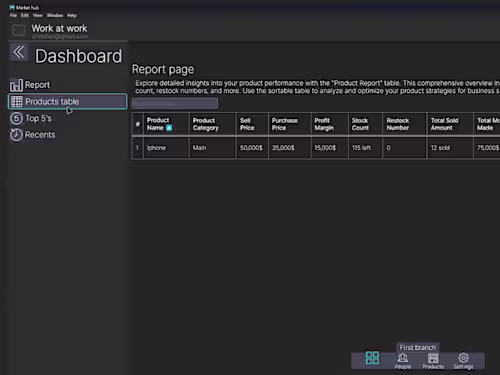
Task: Sort table by Profit Margin column
Action: [324, 124]
